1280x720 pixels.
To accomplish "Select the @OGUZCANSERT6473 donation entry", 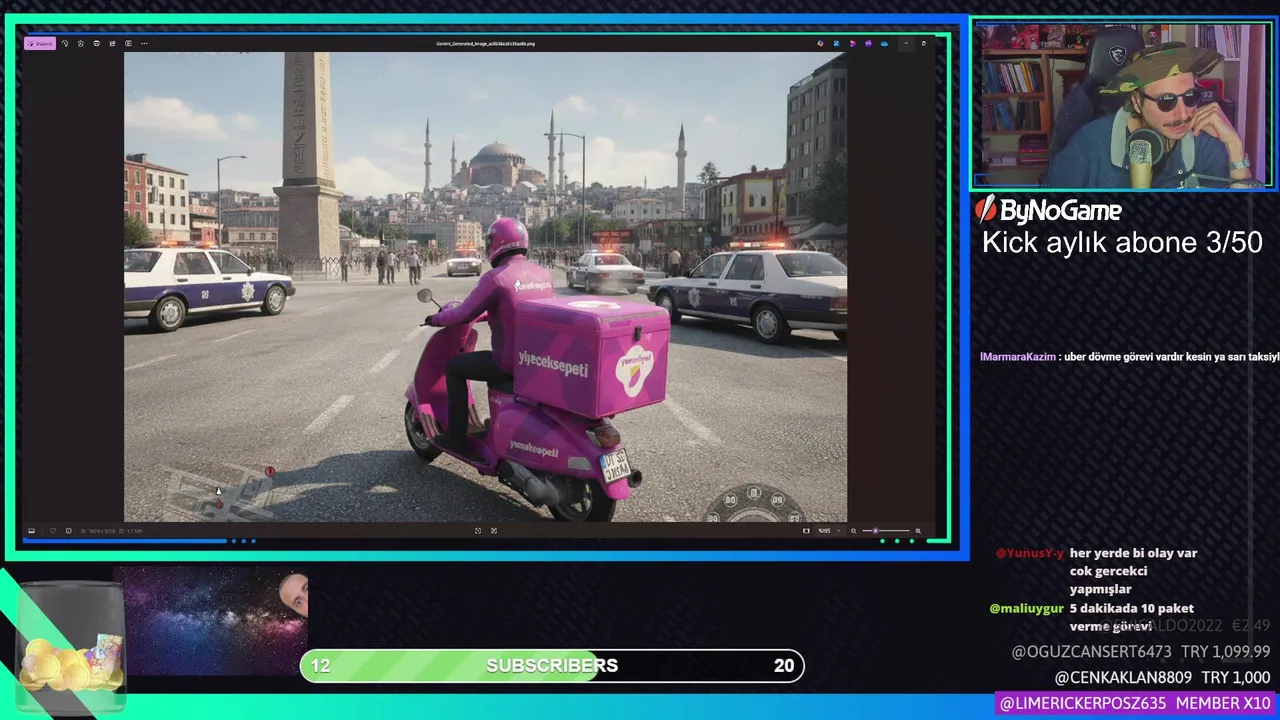I will (x=1141, y=651).
